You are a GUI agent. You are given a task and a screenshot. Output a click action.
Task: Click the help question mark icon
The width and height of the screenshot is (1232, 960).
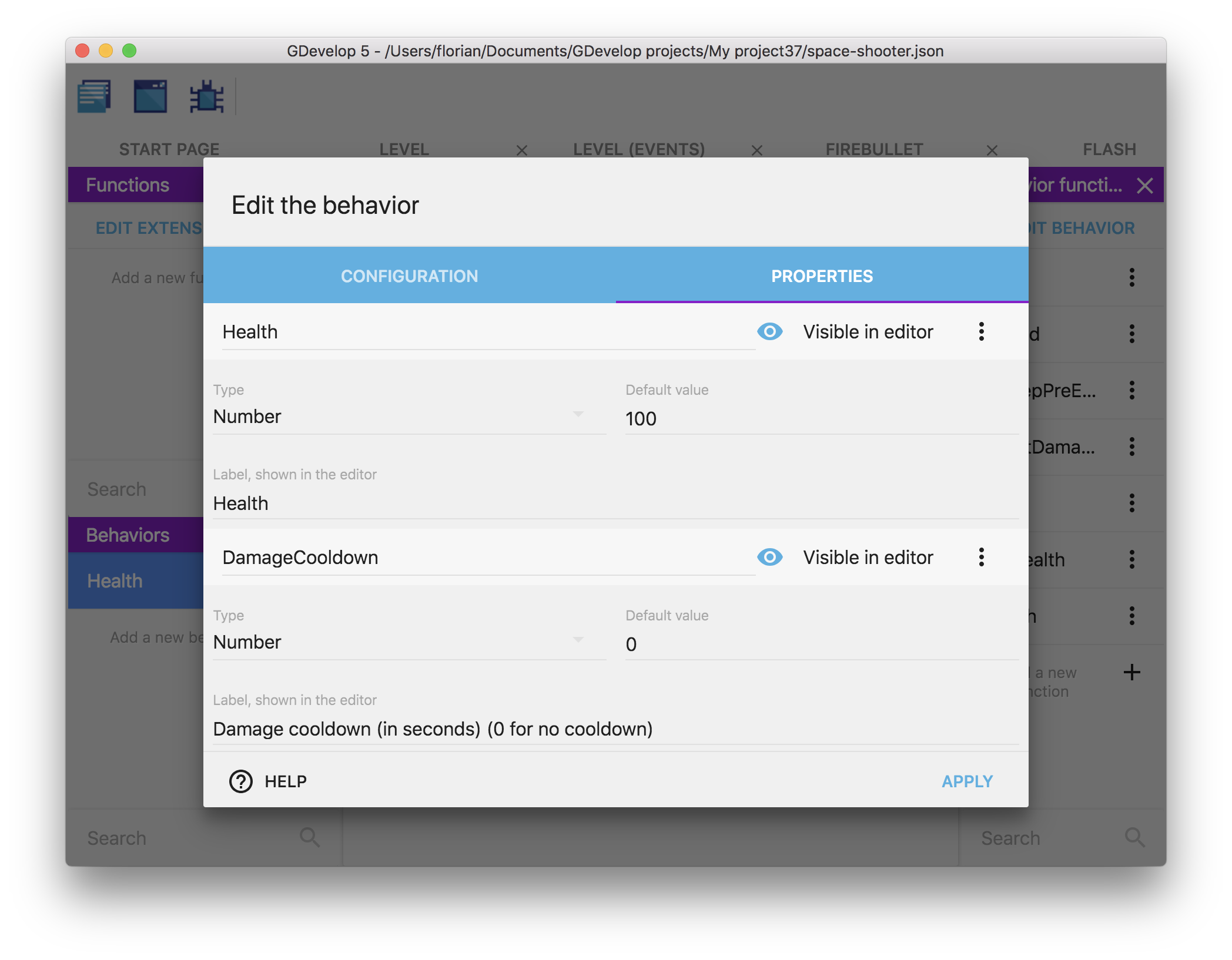[x=240, y=781]
